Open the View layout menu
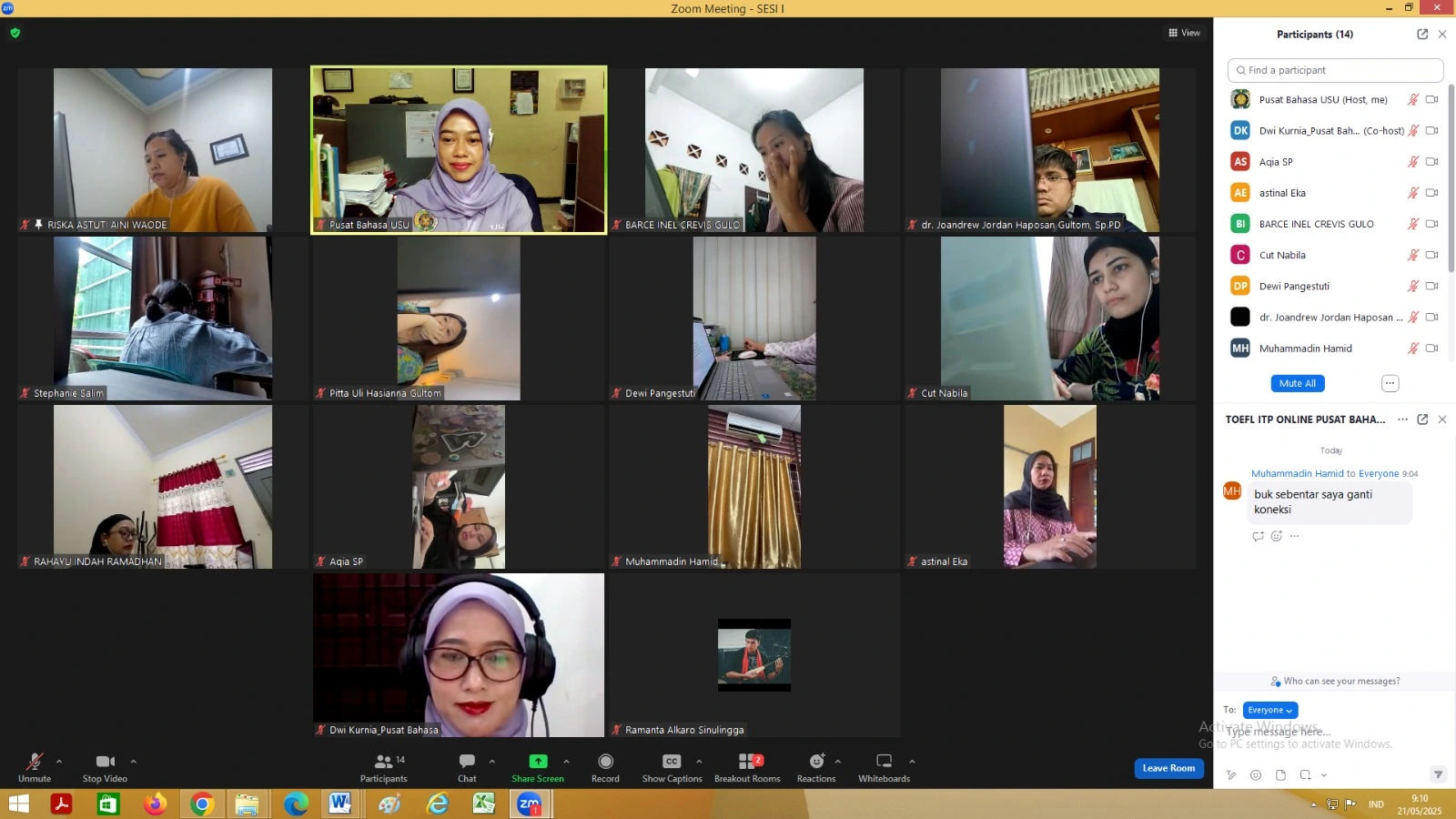 (x=1184, y=33)
